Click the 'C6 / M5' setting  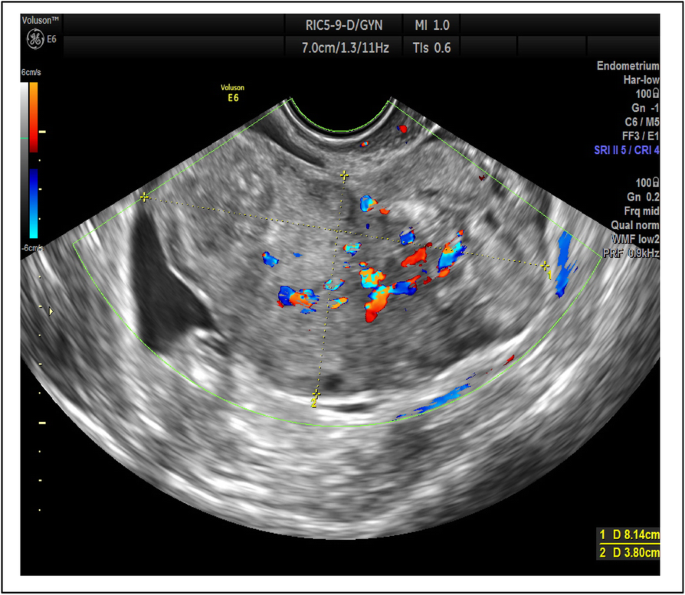tap(642, 122)
